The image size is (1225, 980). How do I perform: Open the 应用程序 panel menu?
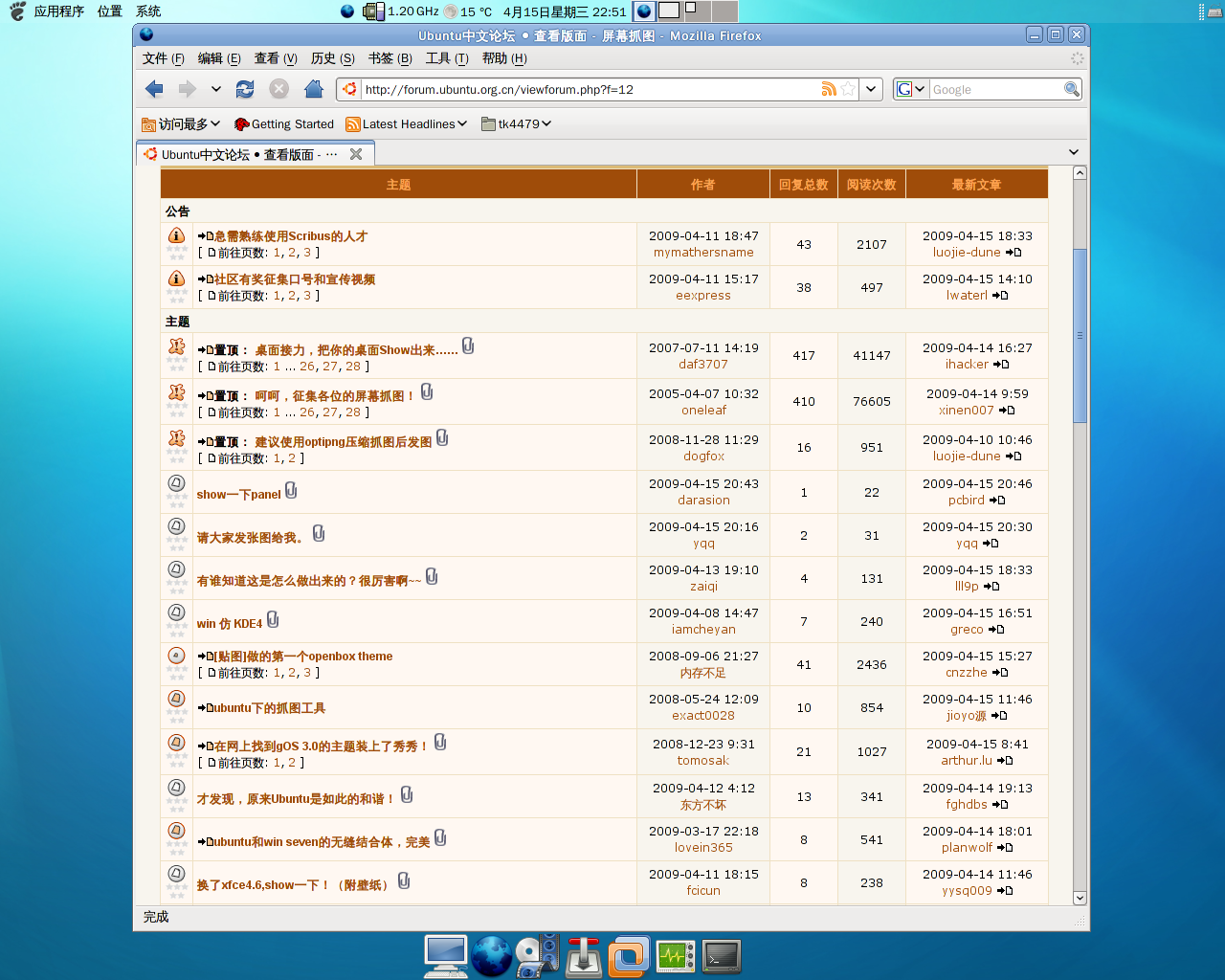tap(58, 11)
